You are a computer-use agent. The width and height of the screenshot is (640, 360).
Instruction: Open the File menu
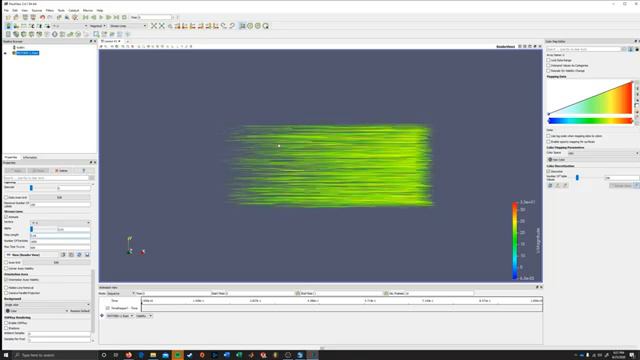(6, 10)
